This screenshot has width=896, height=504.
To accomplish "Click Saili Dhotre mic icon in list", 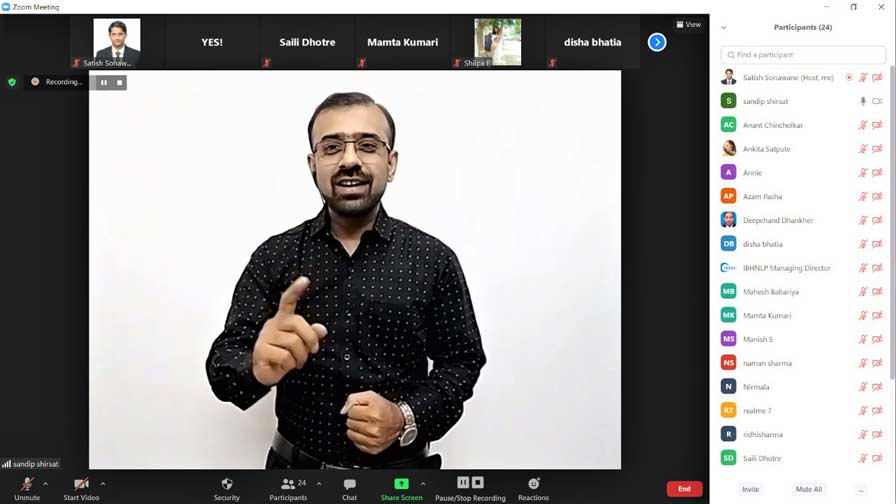I will click(863, 458).
